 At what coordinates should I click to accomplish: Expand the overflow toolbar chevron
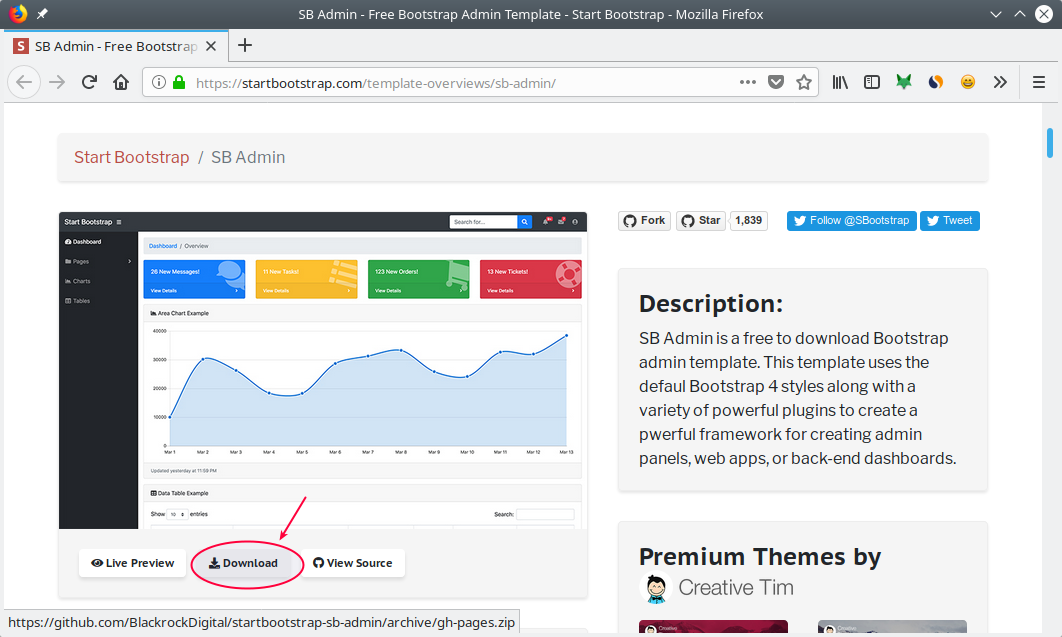1000,82
